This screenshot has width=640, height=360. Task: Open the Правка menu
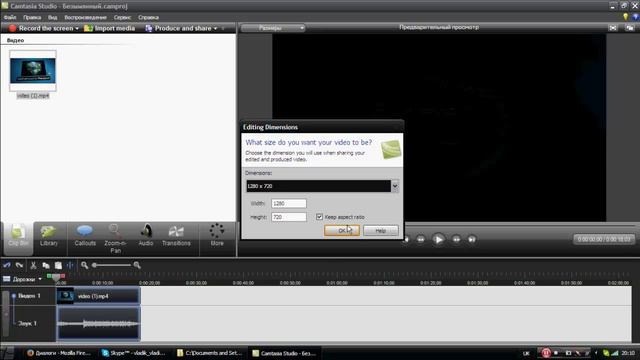[x=32, y=17]
